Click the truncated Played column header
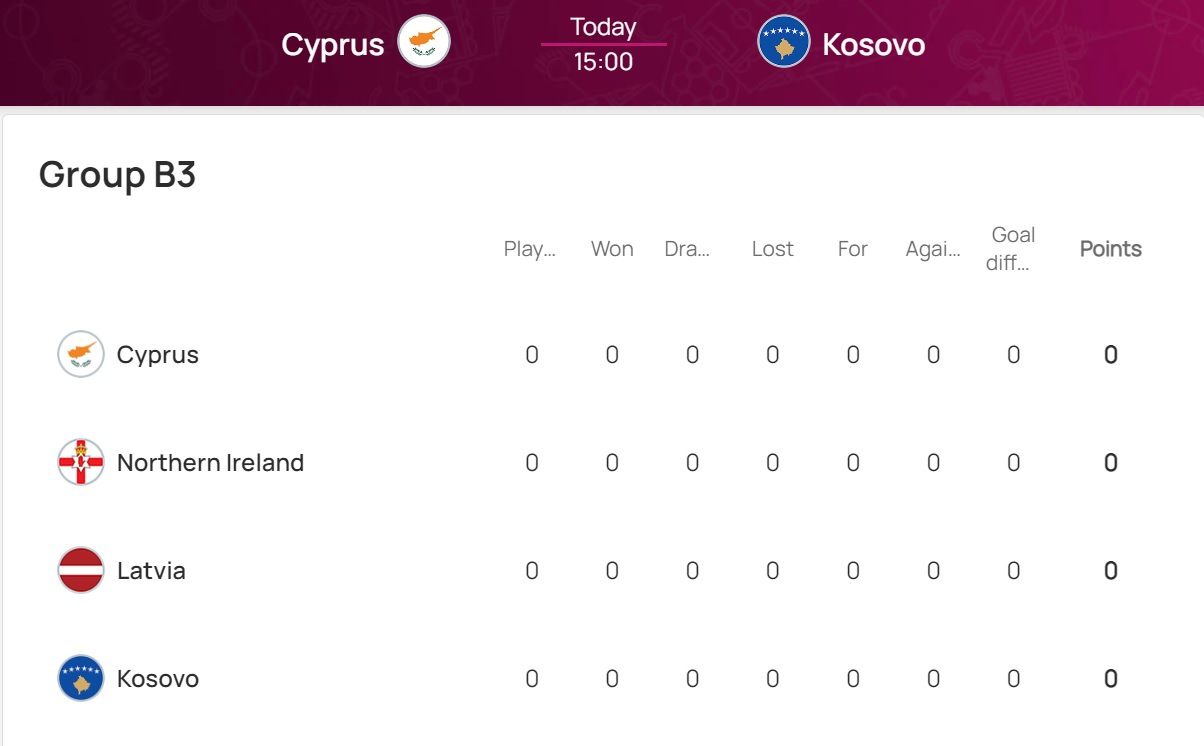 pyautogui.click(x=530, y=249)
